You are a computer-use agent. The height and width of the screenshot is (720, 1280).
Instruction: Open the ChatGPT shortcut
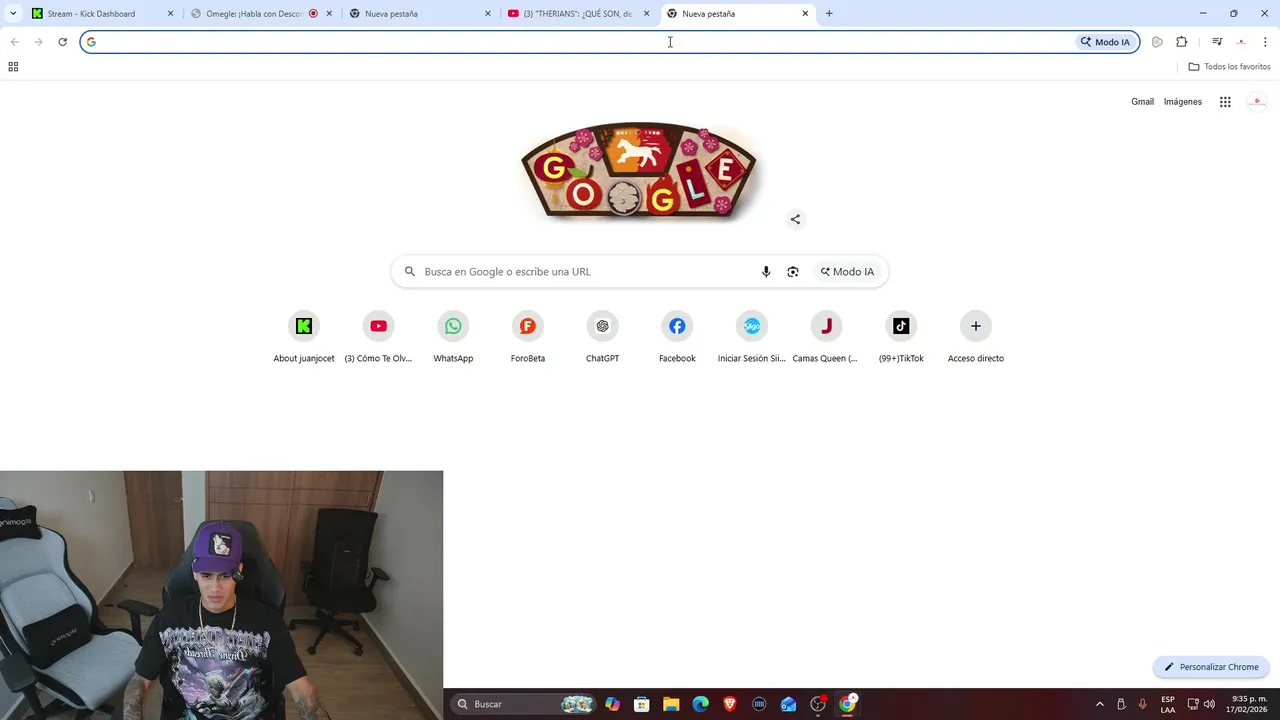coord(602,337)
